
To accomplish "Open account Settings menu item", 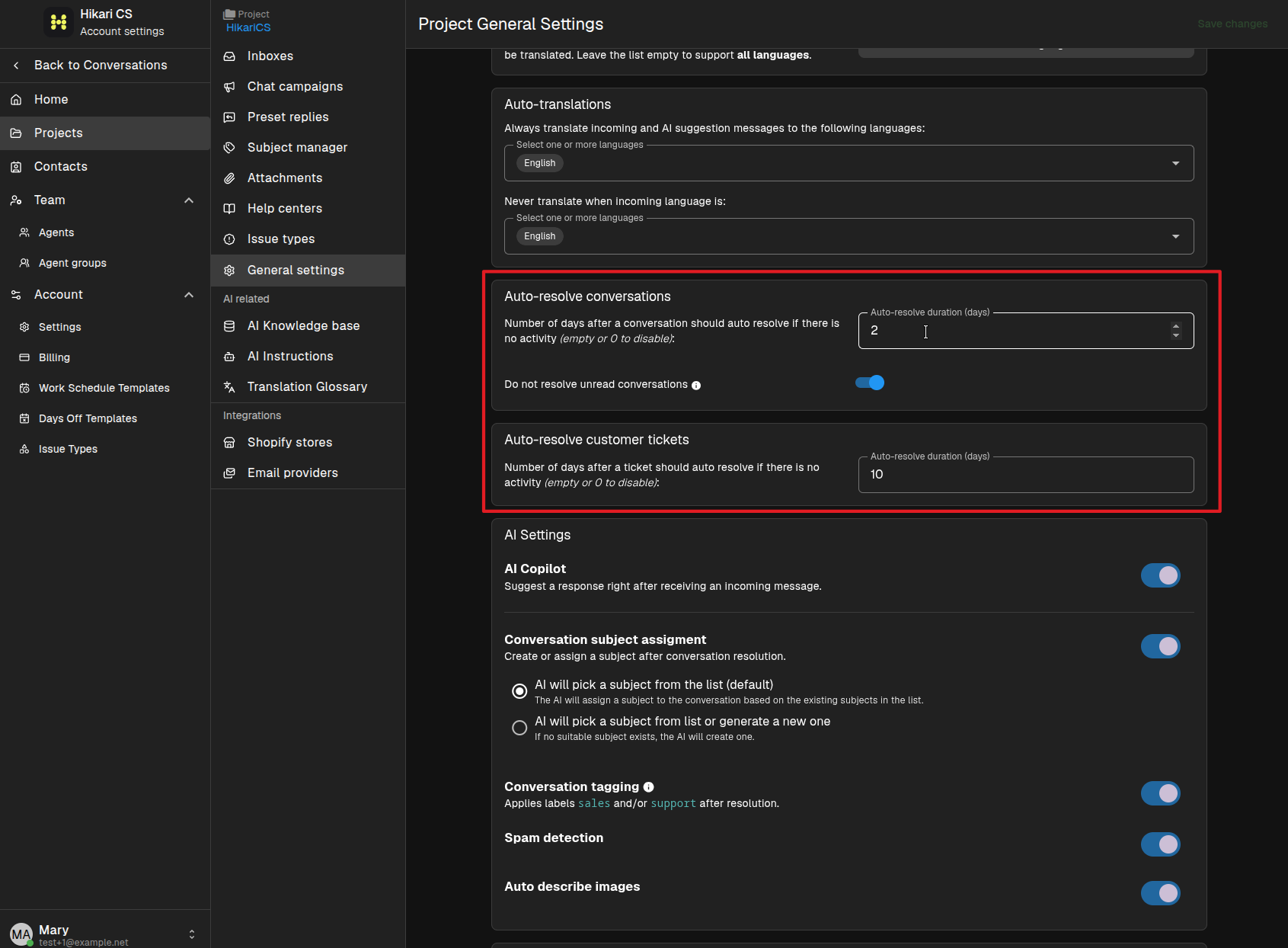I will 105,327.
